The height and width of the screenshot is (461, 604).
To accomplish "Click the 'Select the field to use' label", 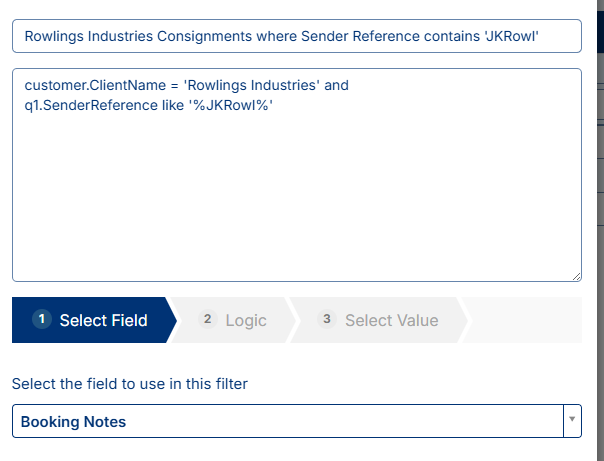I will 130,383.
